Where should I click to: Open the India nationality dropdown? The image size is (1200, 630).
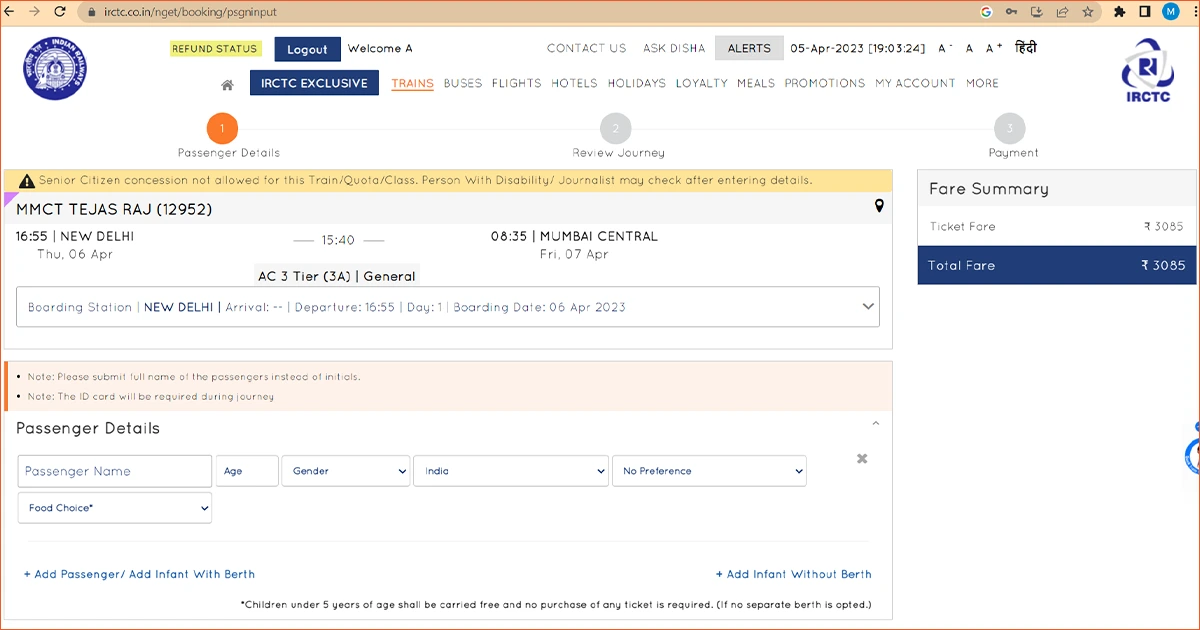pyautogui.click(x=511, y=471)
